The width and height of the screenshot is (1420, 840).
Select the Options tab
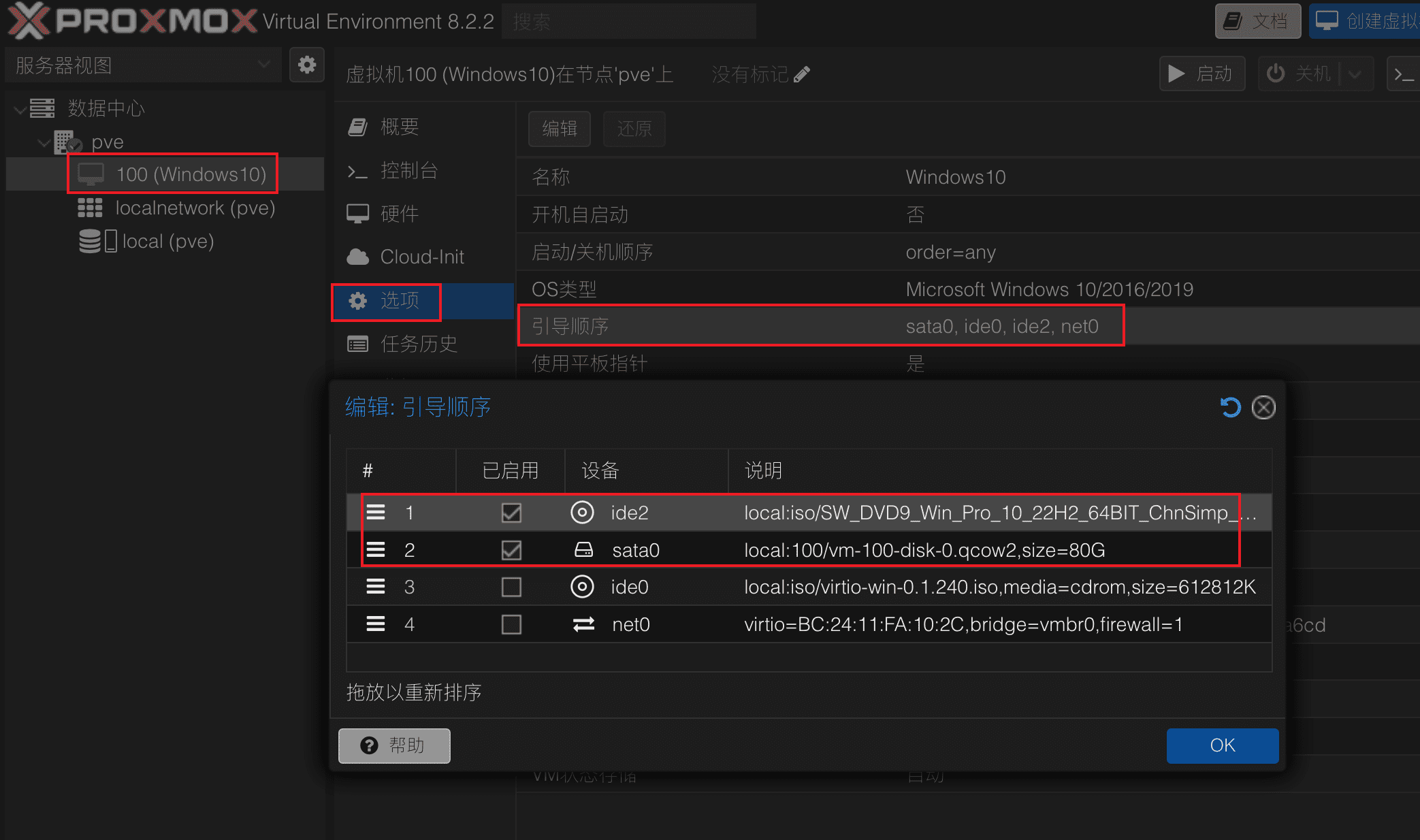click(x=423, y=300)
